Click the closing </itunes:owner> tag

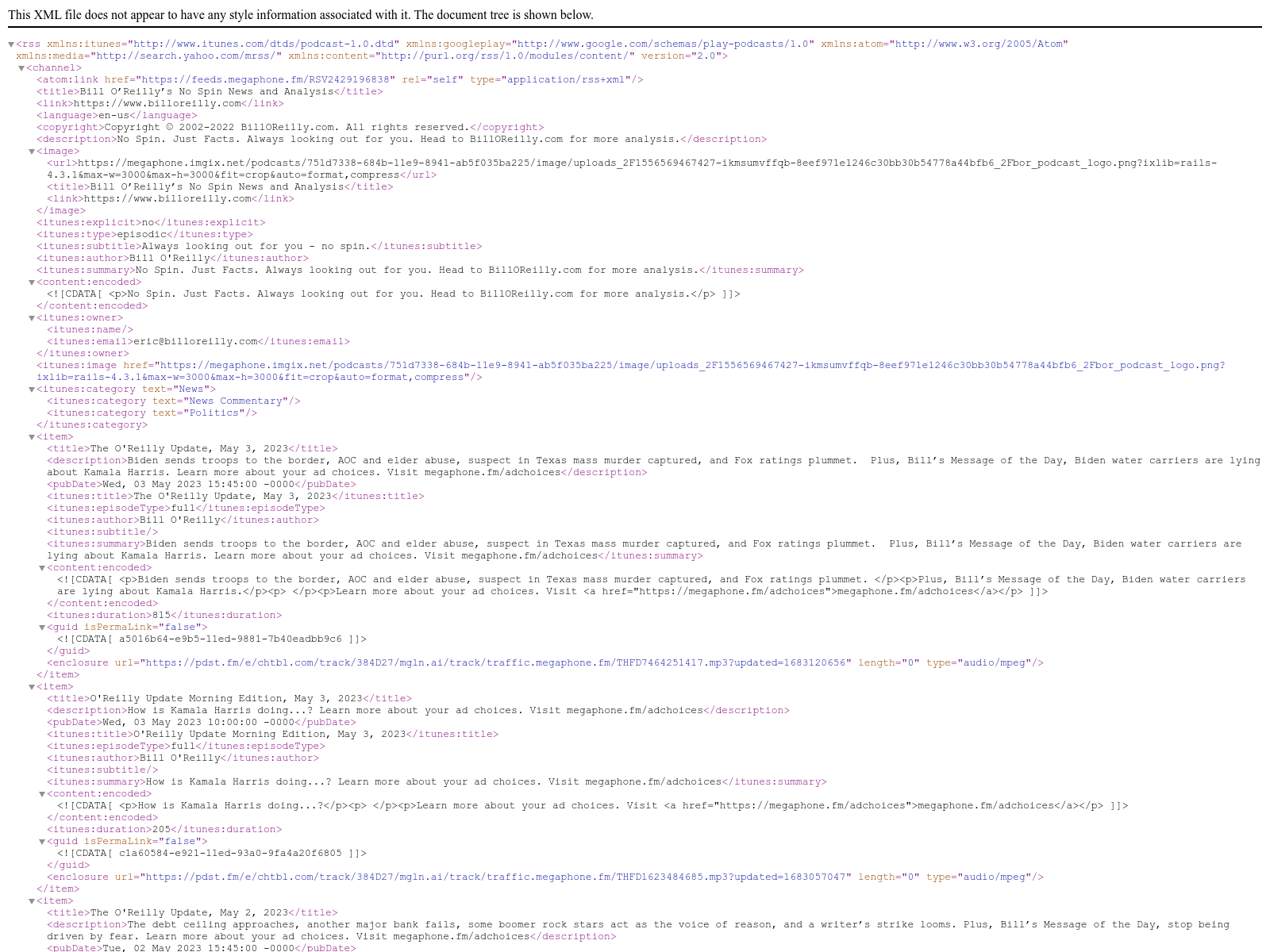tap(83, 353)
